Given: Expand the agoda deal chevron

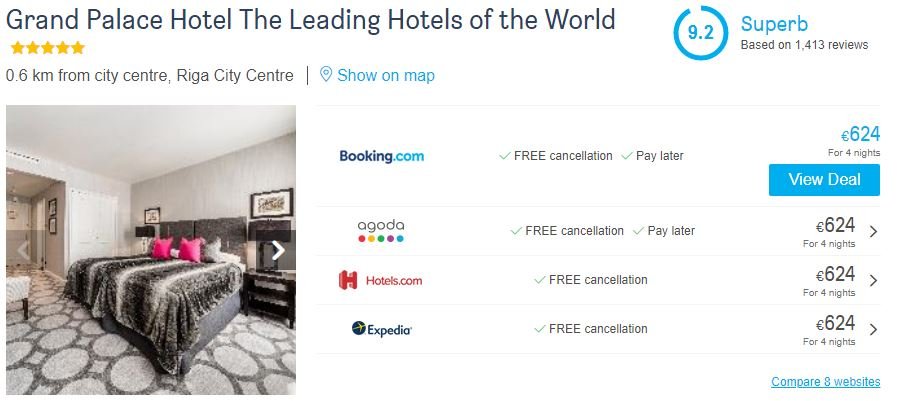Looking at the screenshot, I should click(x=873, y=232).
